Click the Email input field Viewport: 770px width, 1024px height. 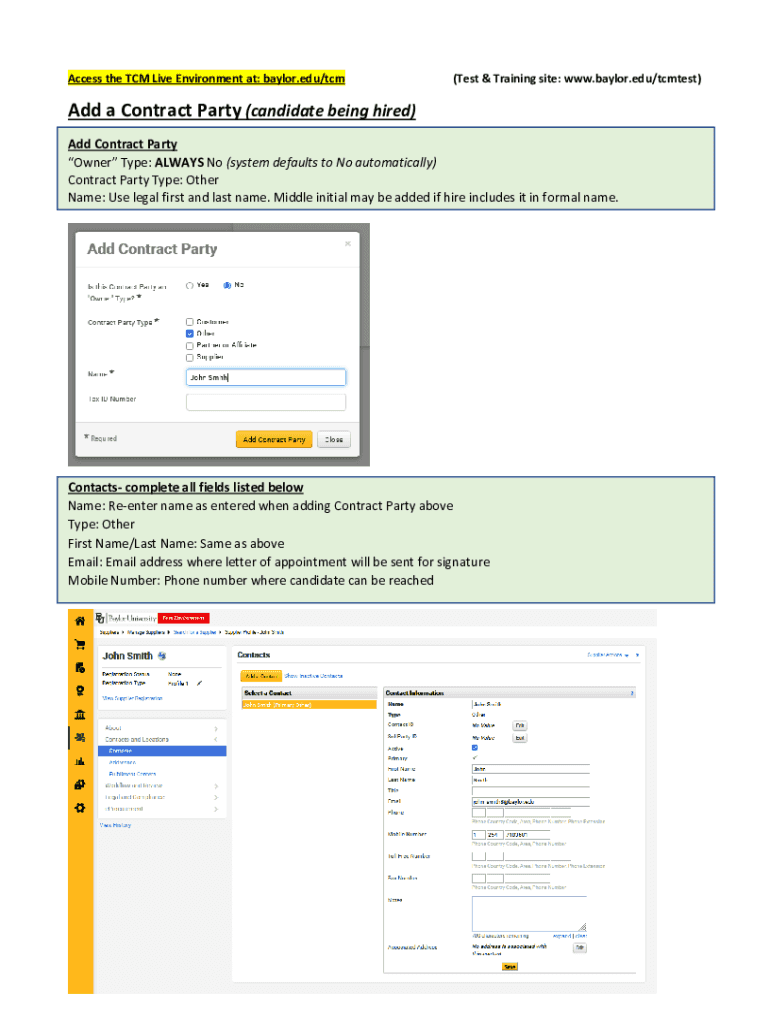click(x=530, y=801)
